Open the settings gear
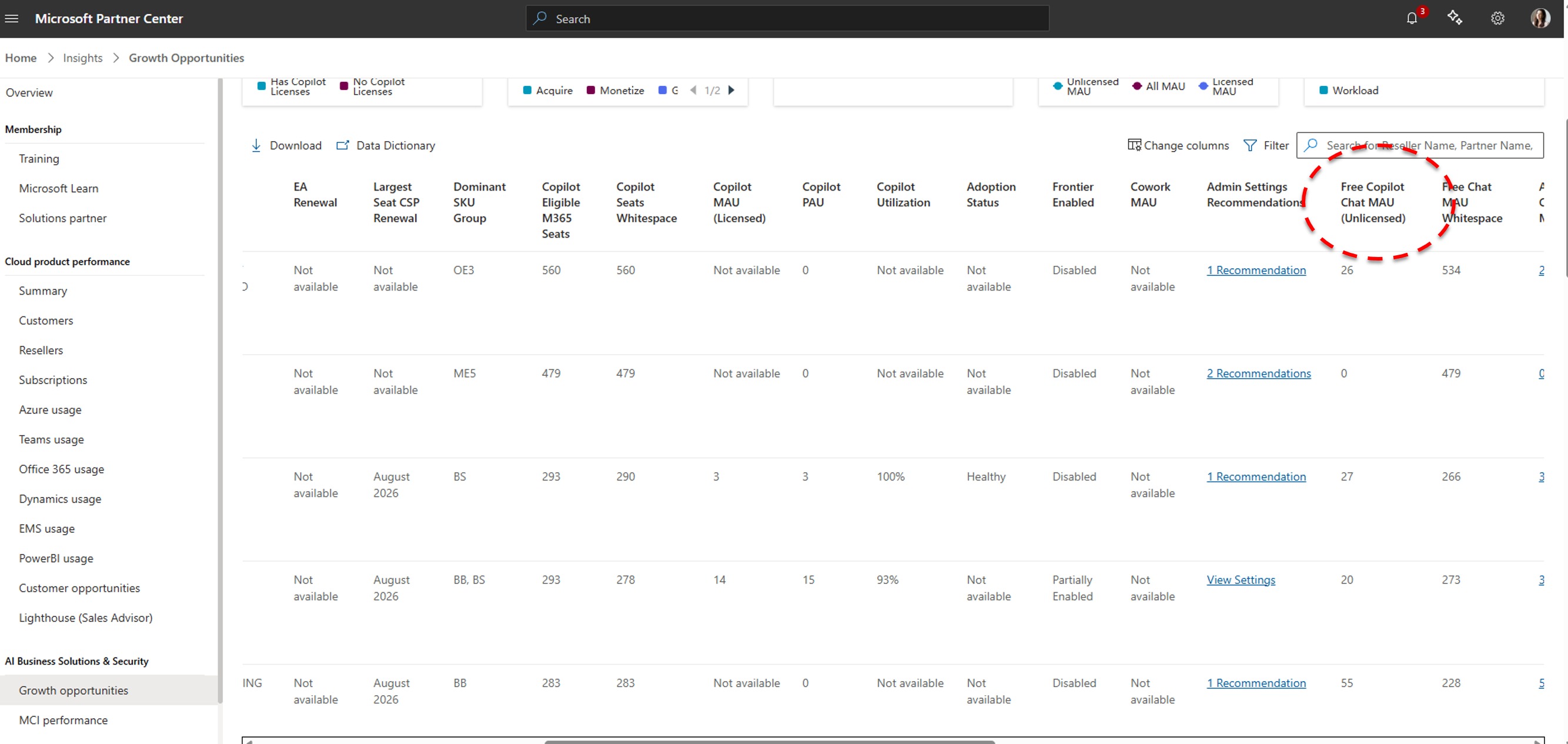The height and width of the screenshot is (744, 1568). point(1497,18)
